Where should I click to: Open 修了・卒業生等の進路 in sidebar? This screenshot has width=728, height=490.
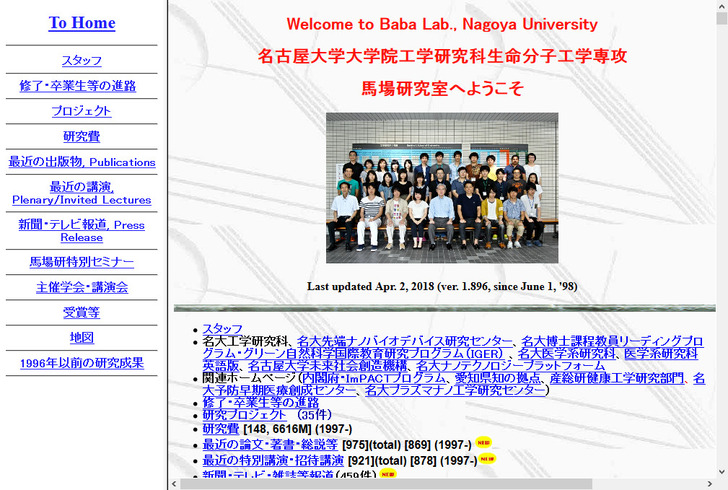(82, 86)
